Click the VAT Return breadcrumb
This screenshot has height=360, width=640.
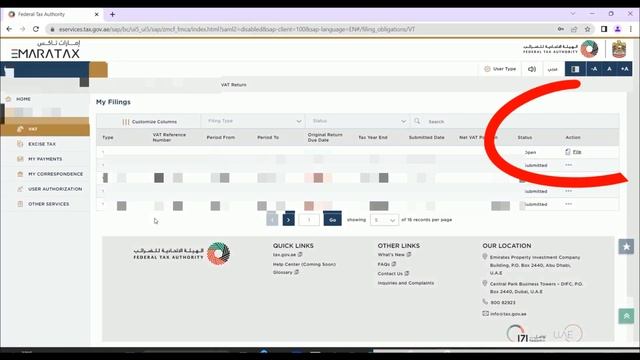click(x=233, y=85)
